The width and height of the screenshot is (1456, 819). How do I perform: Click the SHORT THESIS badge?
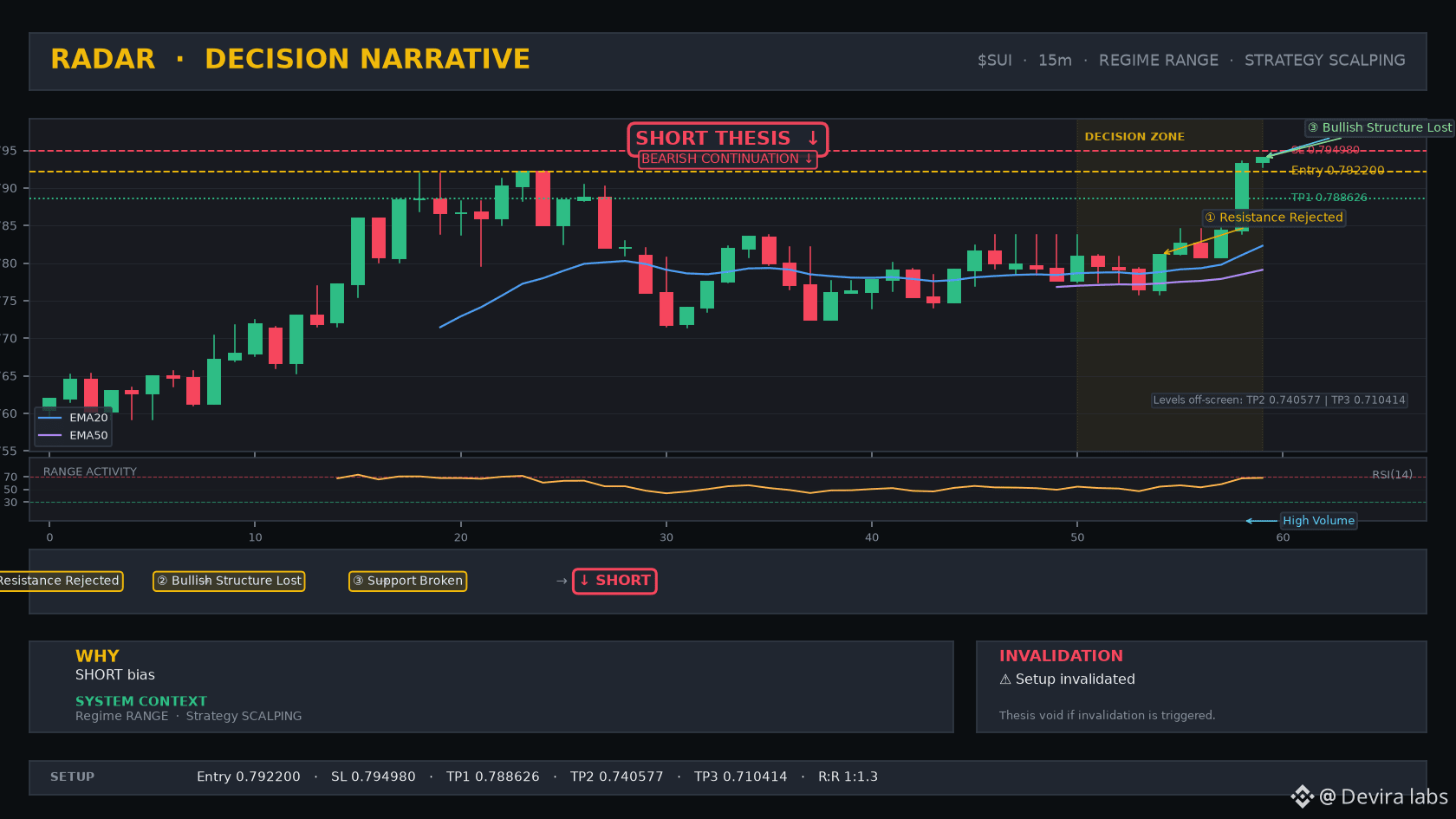pos(728,139)
